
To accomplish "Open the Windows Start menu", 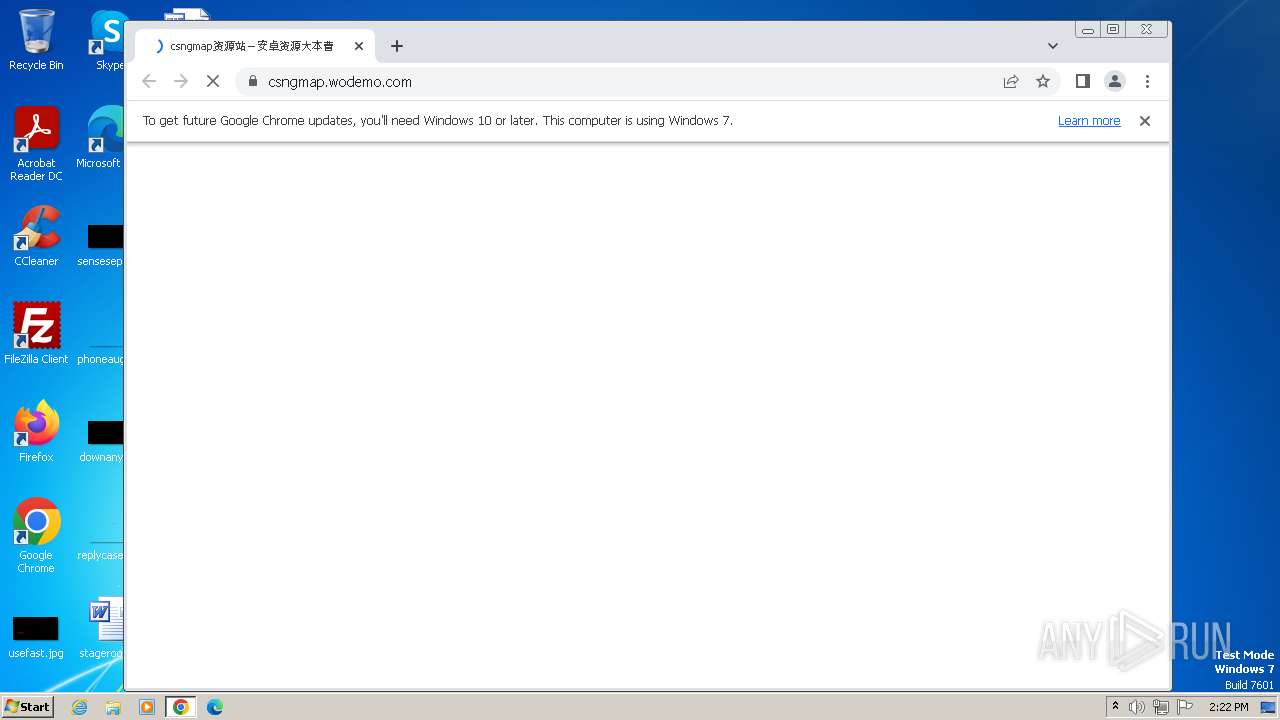I will (x=28, y=706).
